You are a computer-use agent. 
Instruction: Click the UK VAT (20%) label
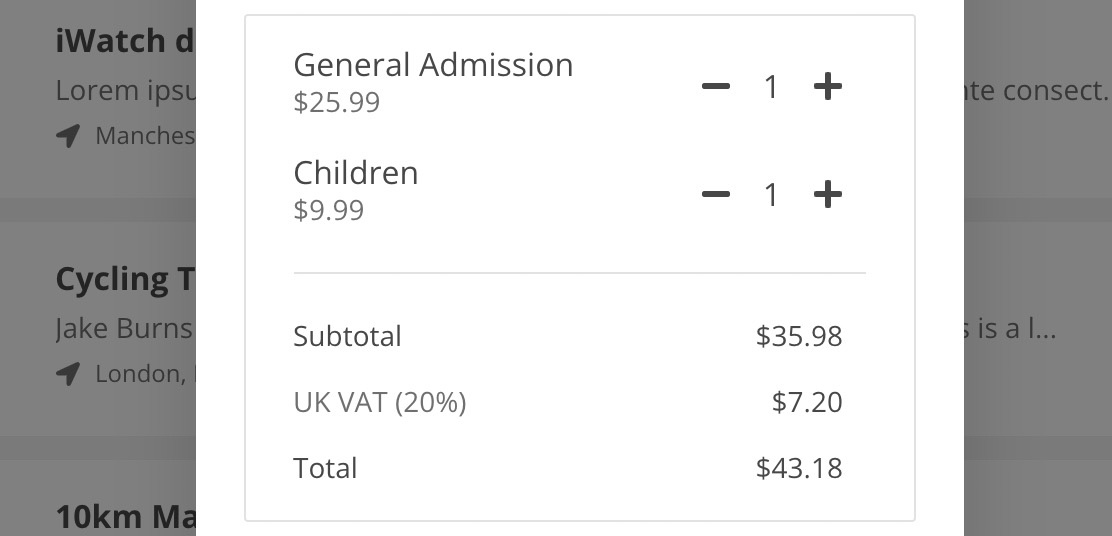tap(380, 403)
